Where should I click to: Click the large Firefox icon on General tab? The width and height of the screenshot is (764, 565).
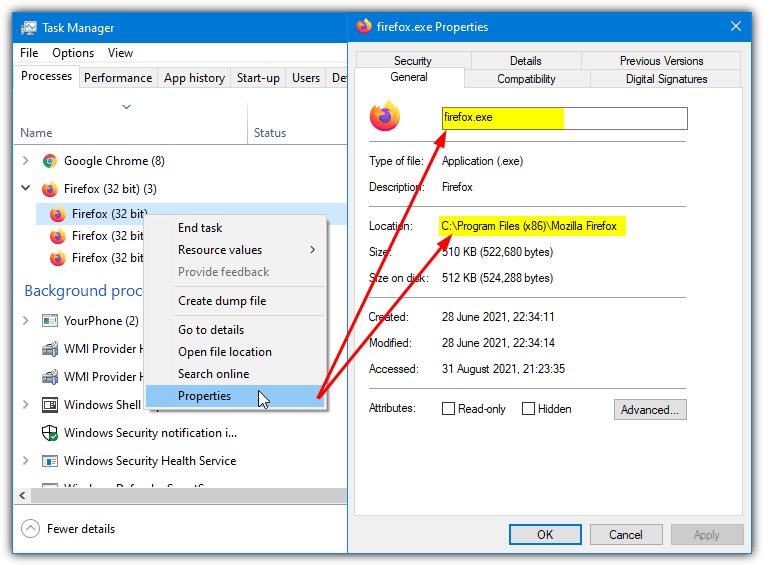coord(384,116)
